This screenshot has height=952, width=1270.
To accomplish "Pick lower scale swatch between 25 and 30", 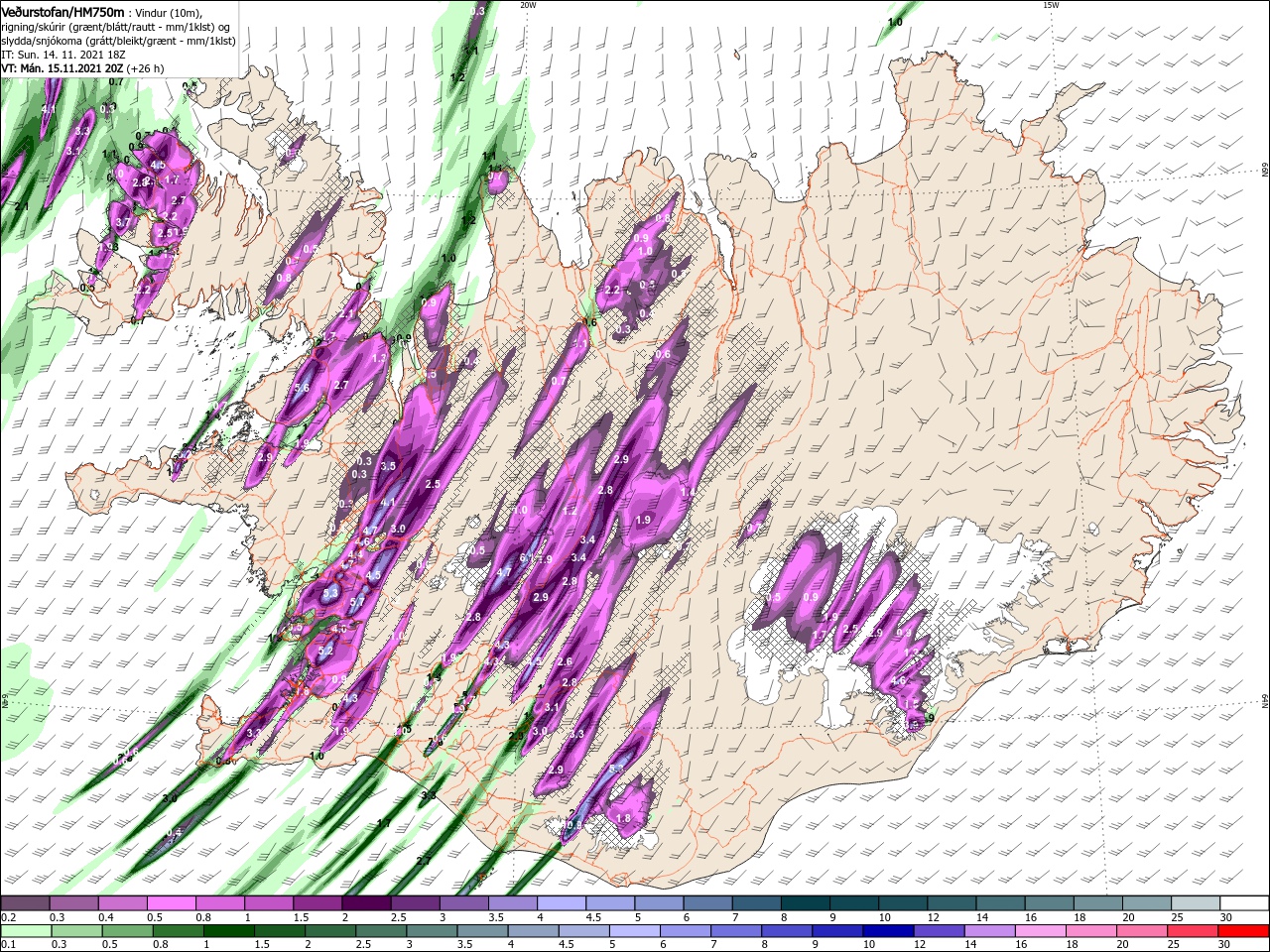I will (1191, 931).
